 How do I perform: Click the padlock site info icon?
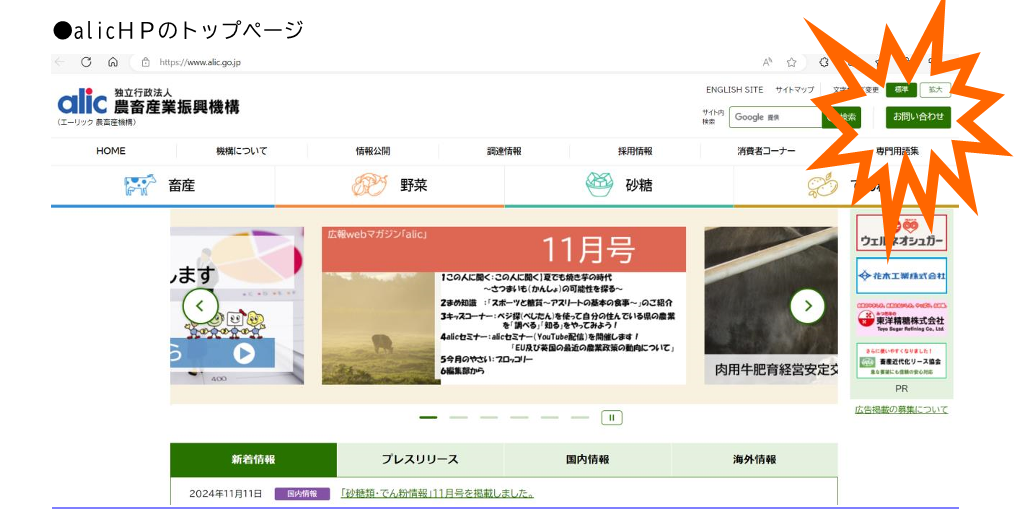(x=145, y=62)
